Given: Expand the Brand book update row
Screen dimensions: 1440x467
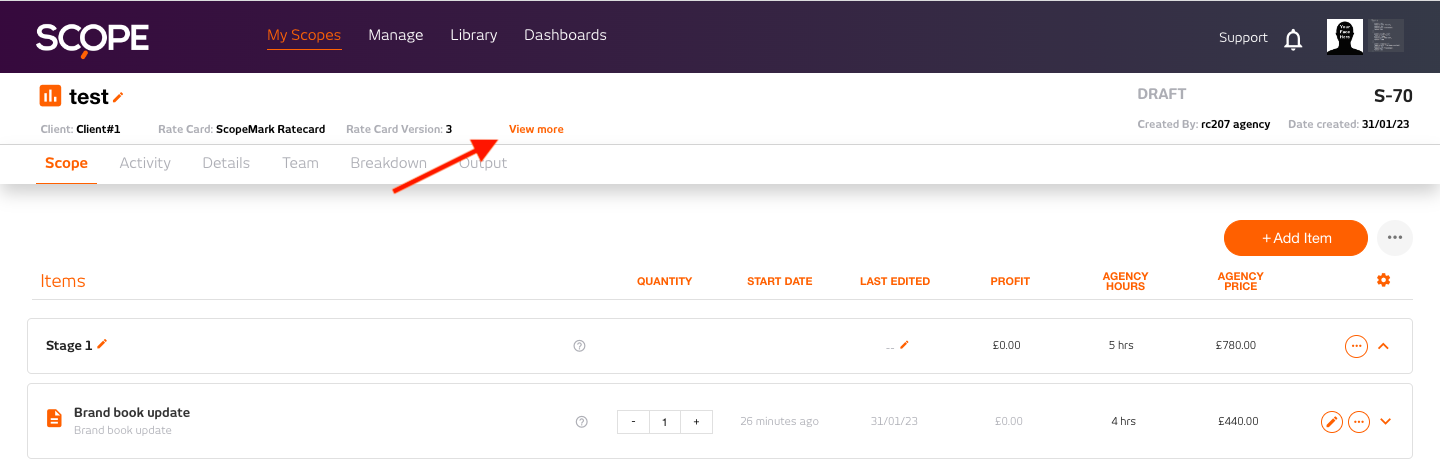Looking at the screenshot, I should tap(1385, 421).
